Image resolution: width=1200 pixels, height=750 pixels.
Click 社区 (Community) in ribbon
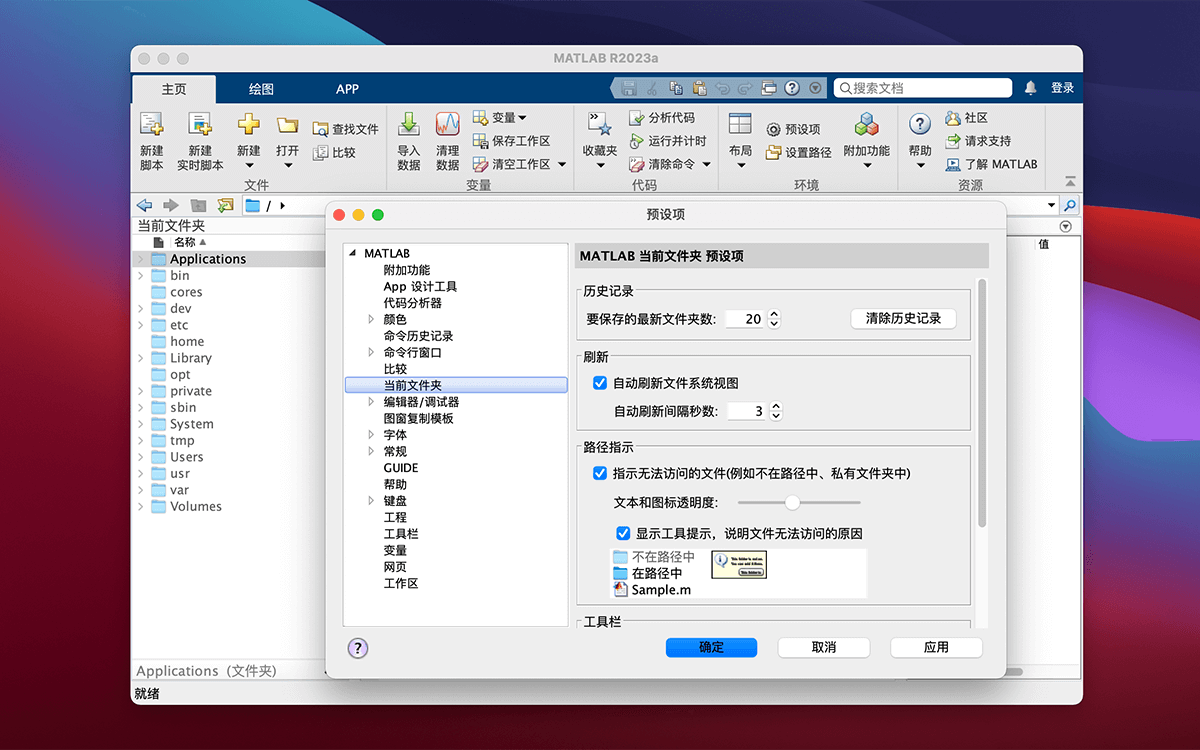click(x=966, y=118)
